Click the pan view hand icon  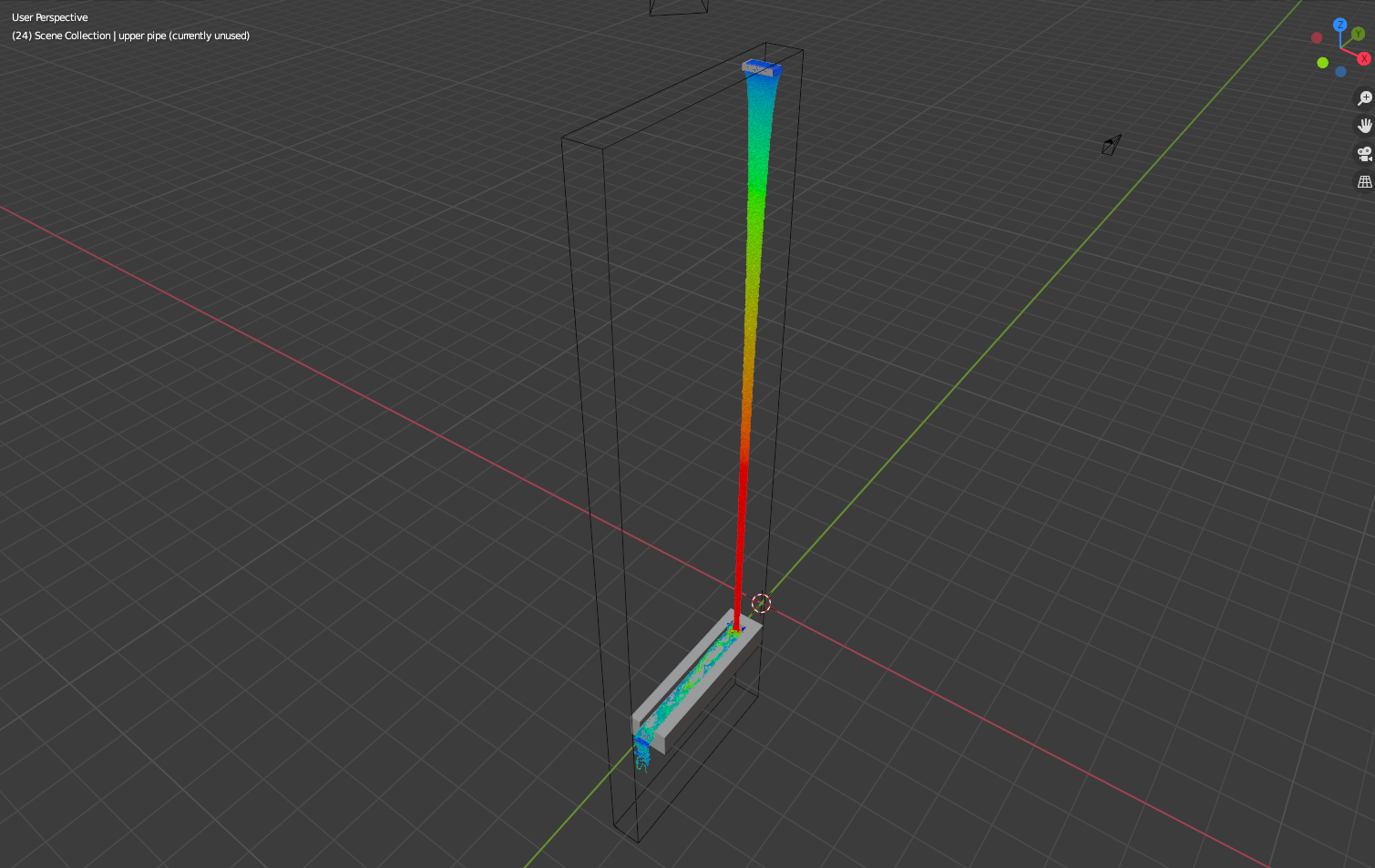point(1364,126)
